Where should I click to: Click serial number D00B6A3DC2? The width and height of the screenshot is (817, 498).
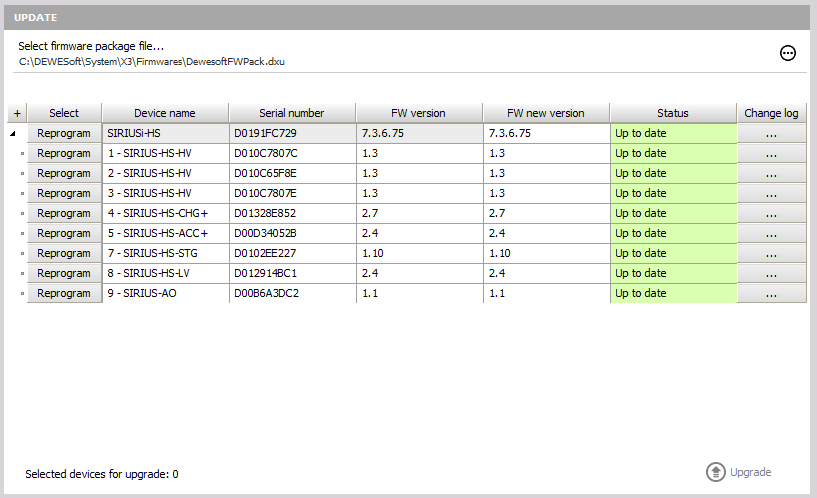click(292, 293)
